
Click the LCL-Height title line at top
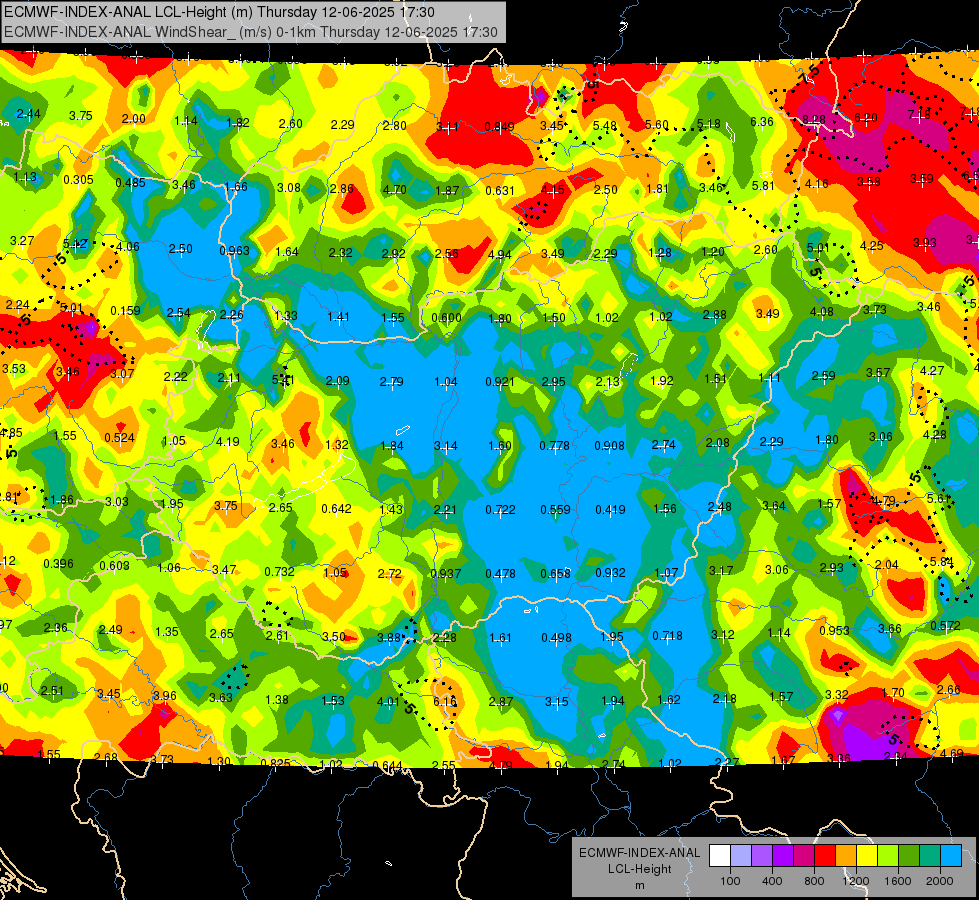click(x=219, y=12)
